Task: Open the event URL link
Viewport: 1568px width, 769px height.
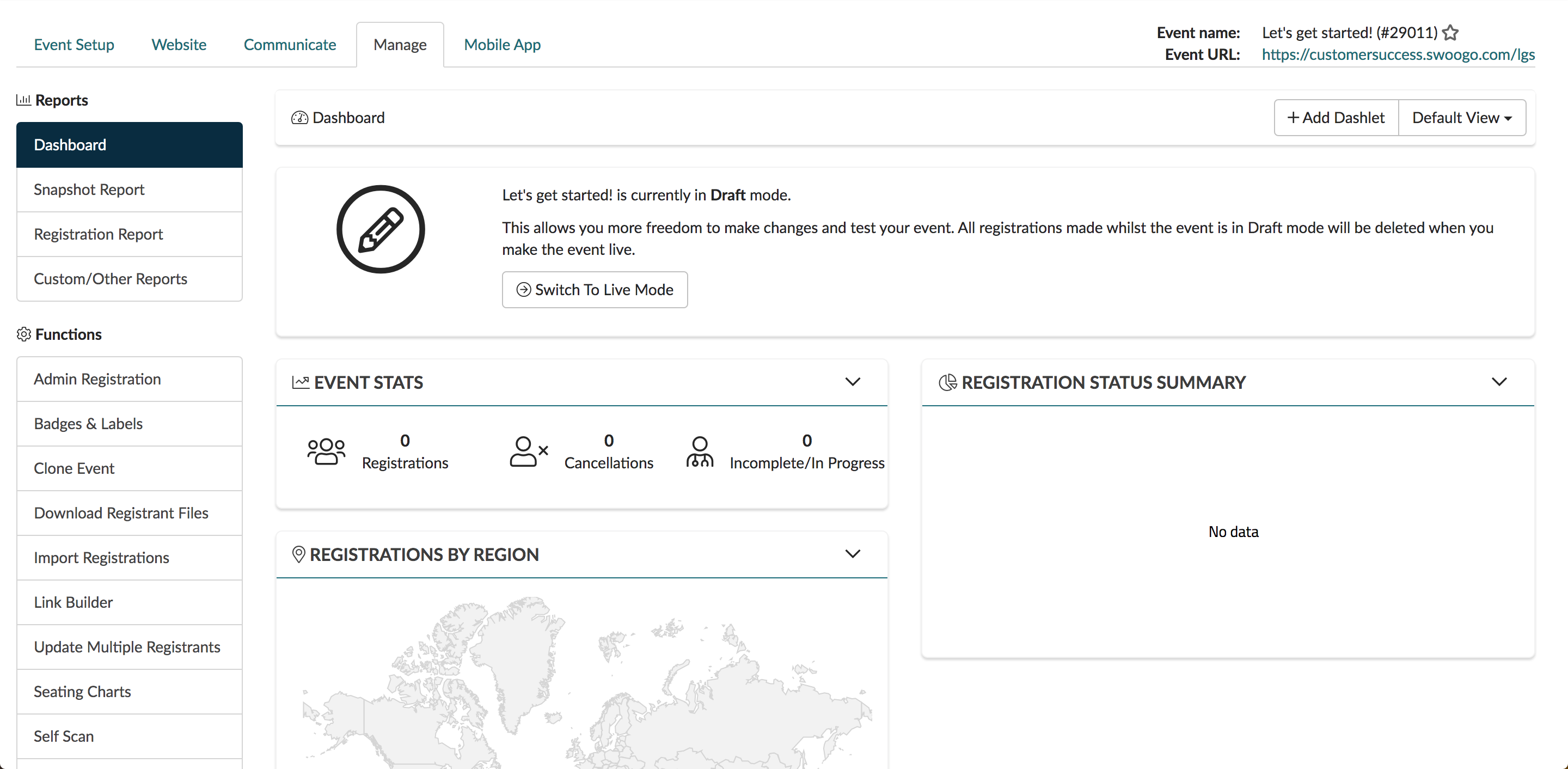Action: pyautogui.click(x=1398, y=55)
